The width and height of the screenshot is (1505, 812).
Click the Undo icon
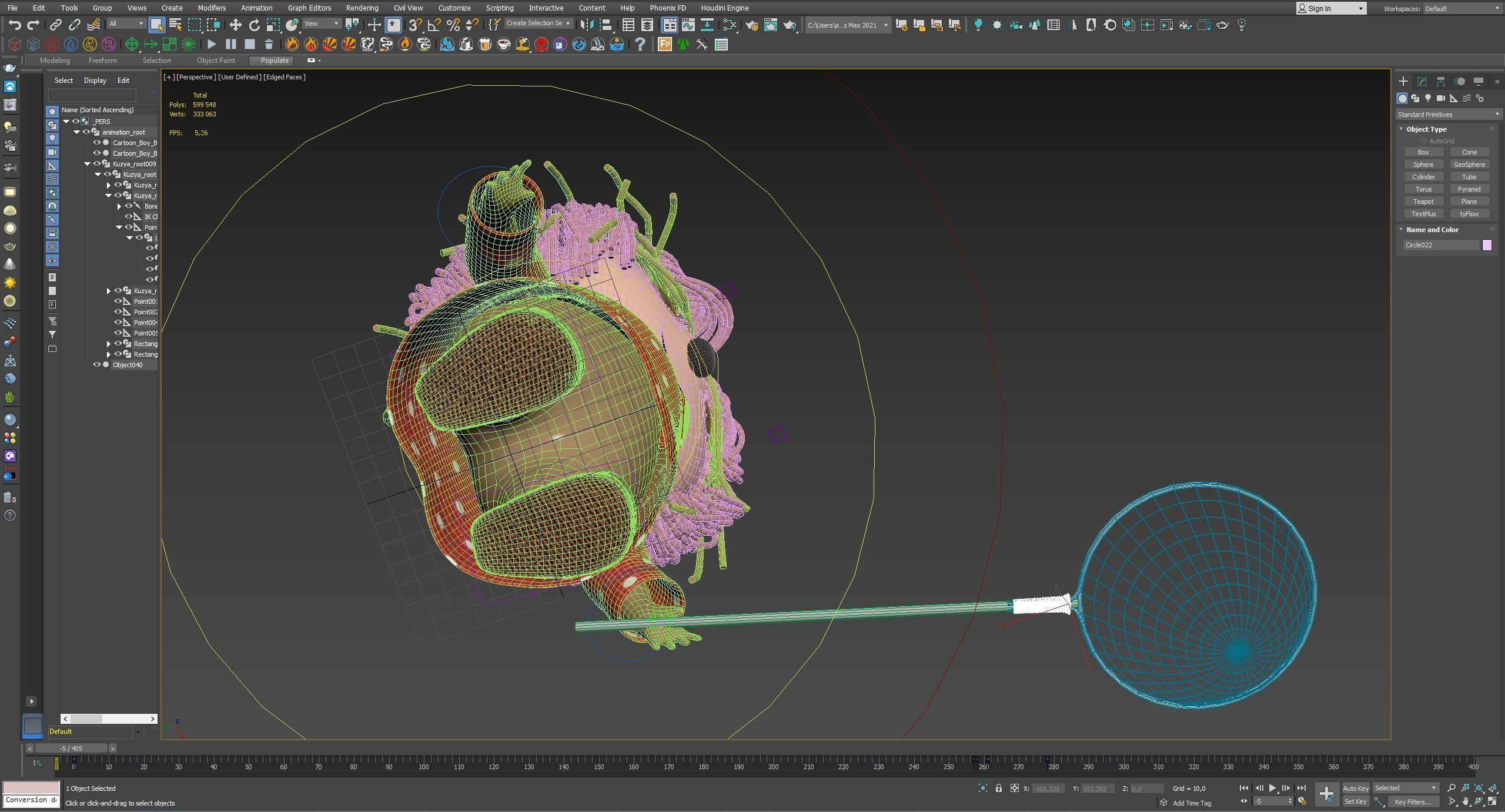tap(15, 25)
